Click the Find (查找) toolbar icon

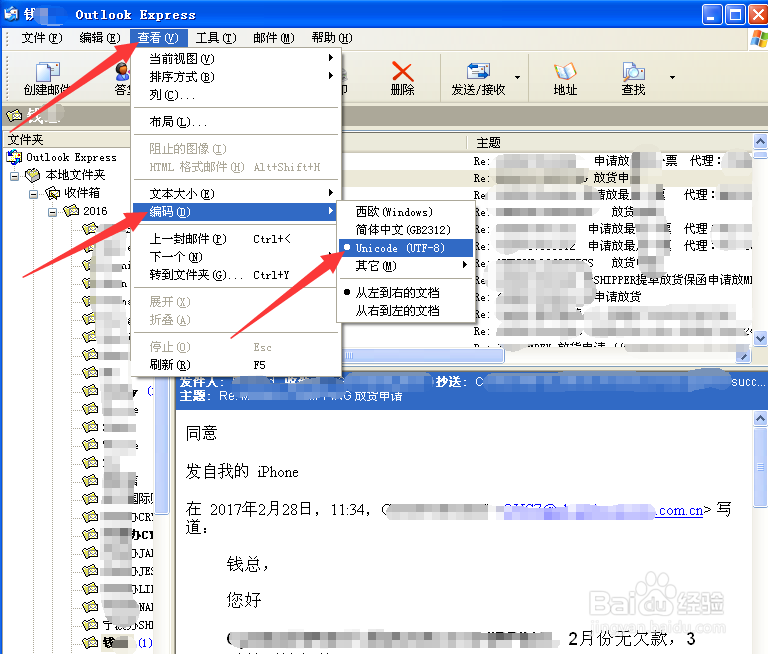point(633,72)
